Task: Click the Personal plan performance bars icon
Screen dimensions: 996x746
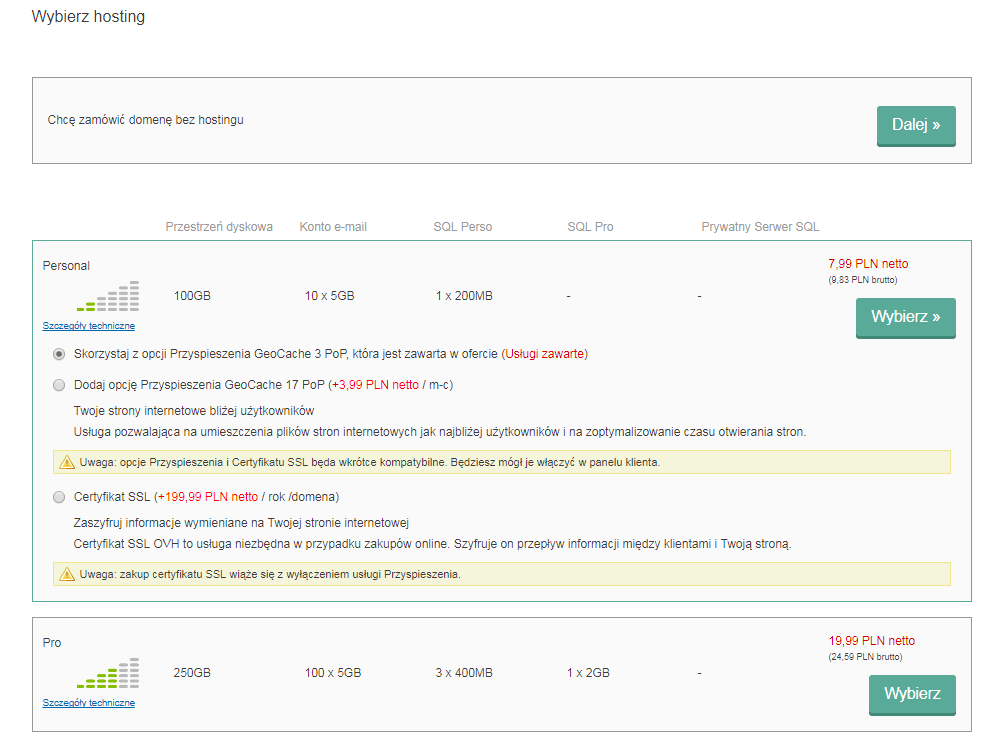Action: (x=108, y=296)
